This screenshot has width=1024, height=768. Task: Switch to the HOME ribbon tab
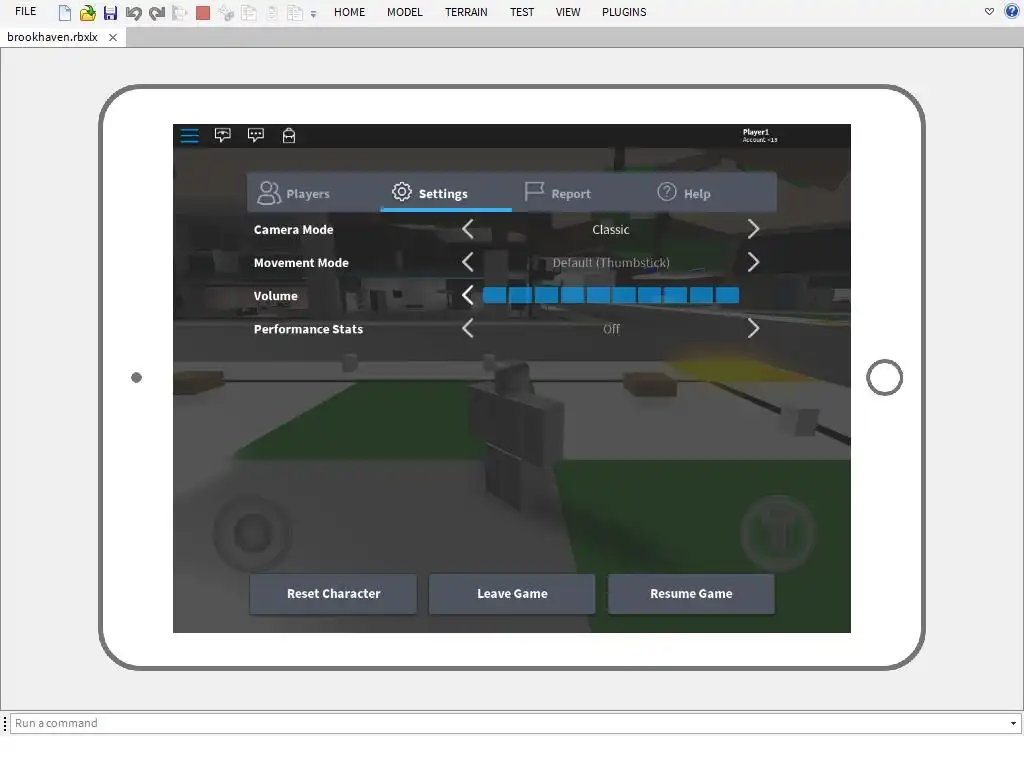coord(349,12)
